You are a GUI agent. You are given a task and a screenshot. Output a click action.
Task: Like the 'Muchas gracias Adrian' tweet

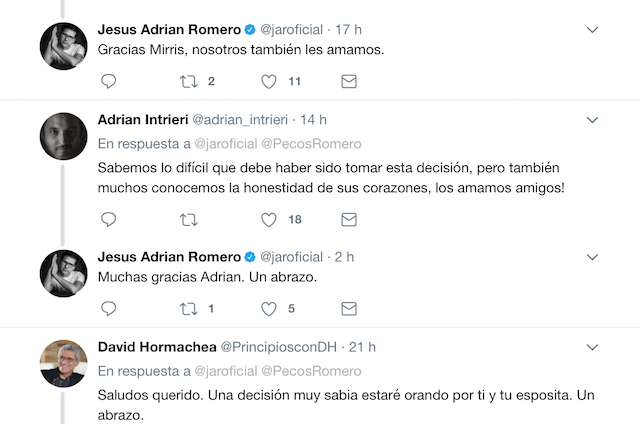click(269, 309)
